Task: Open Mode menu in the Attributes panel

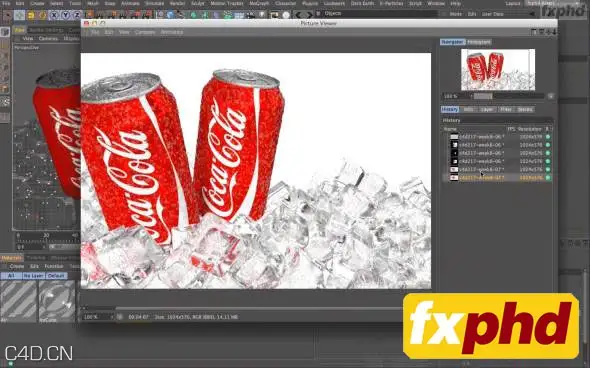Action: [456, 14]
